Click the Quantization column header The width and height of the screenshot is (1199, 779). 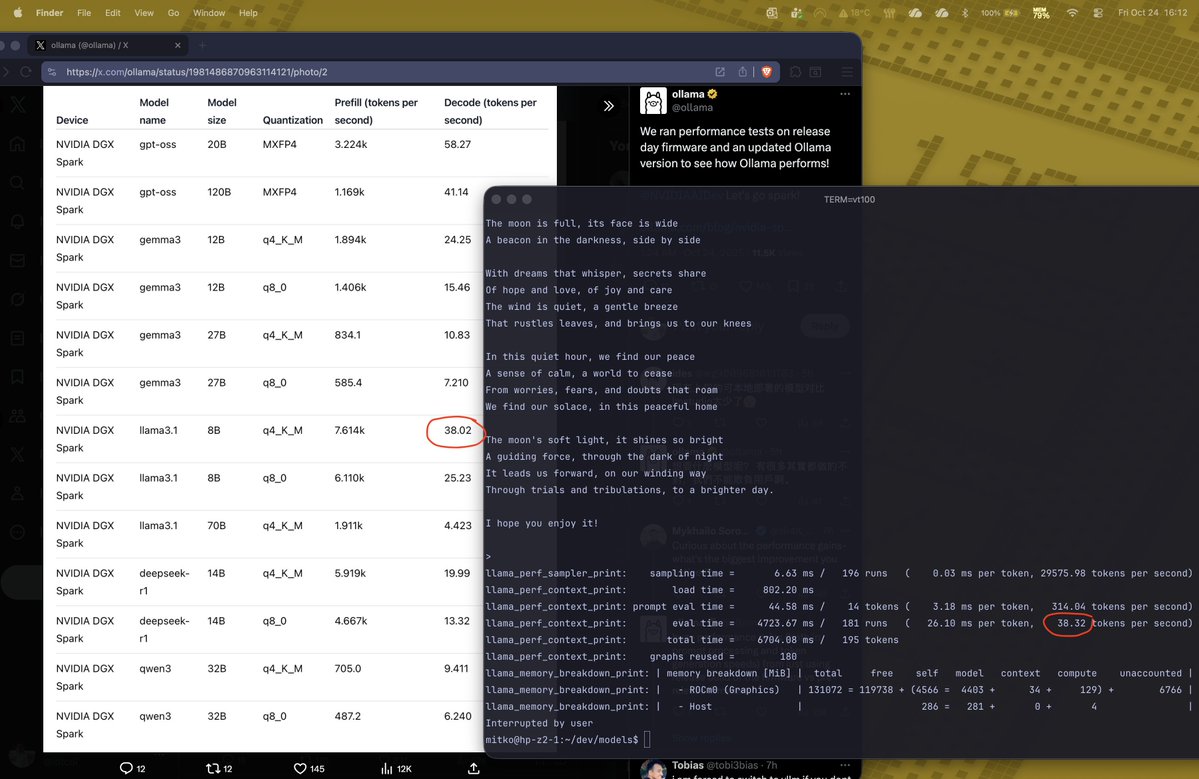[293, 120]
